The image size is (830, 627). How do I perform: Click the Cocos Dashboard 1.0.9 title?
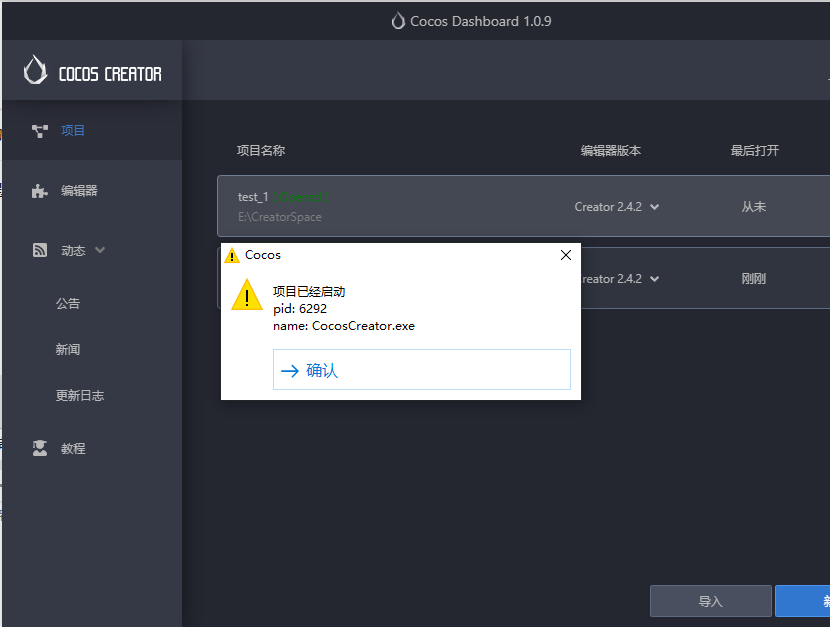coord(481,21)
